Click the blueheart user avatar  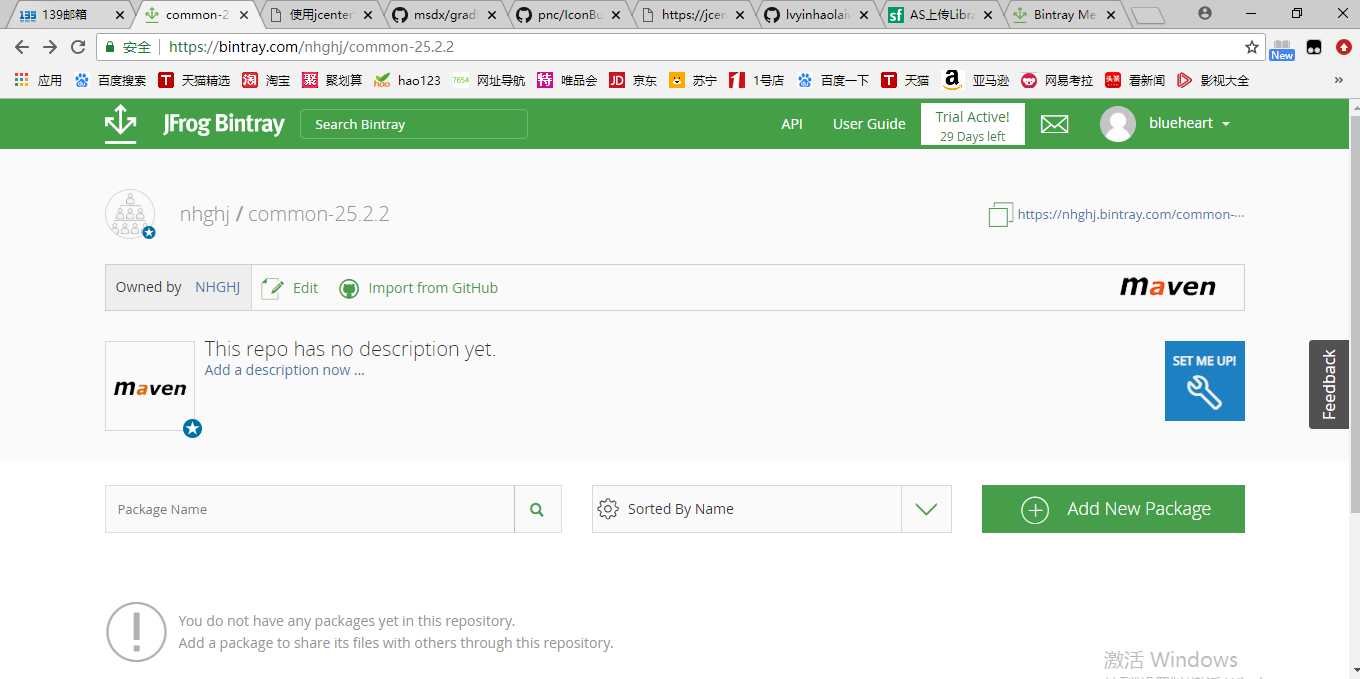tap(1117, 124)
